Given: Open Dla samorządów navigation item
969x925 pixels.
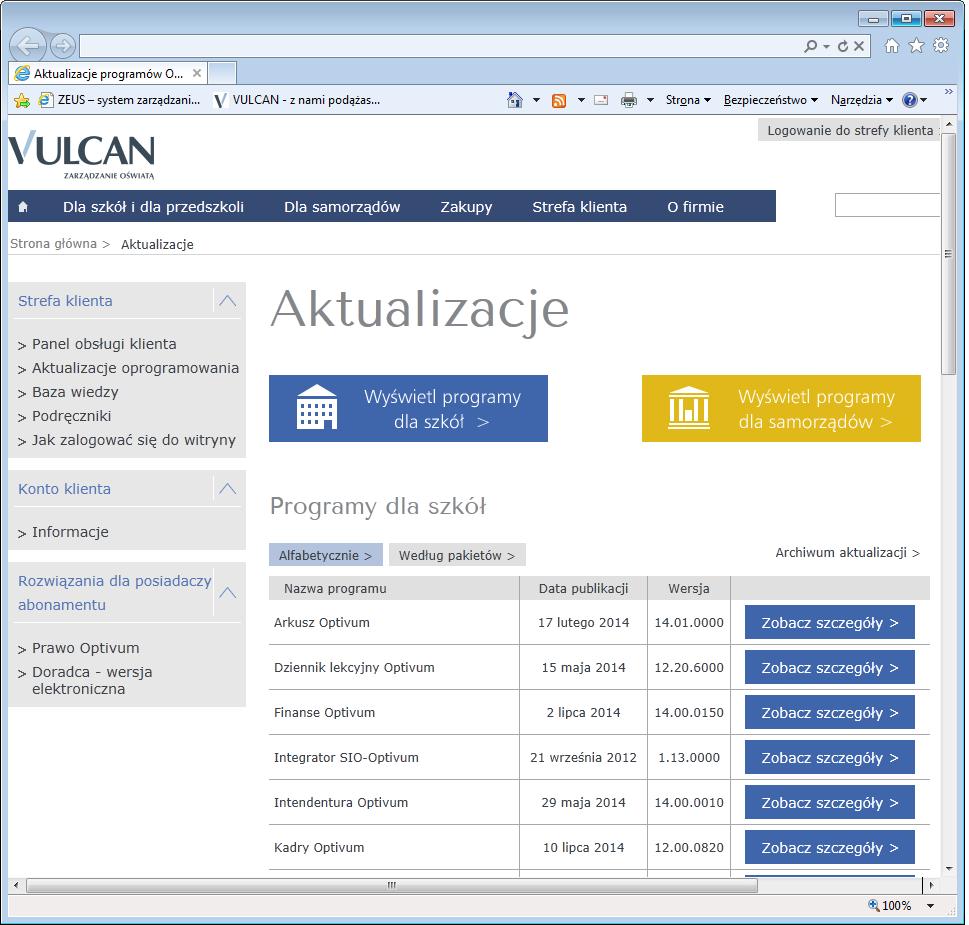Looking at the screenshot, I should tap(342, 207).
